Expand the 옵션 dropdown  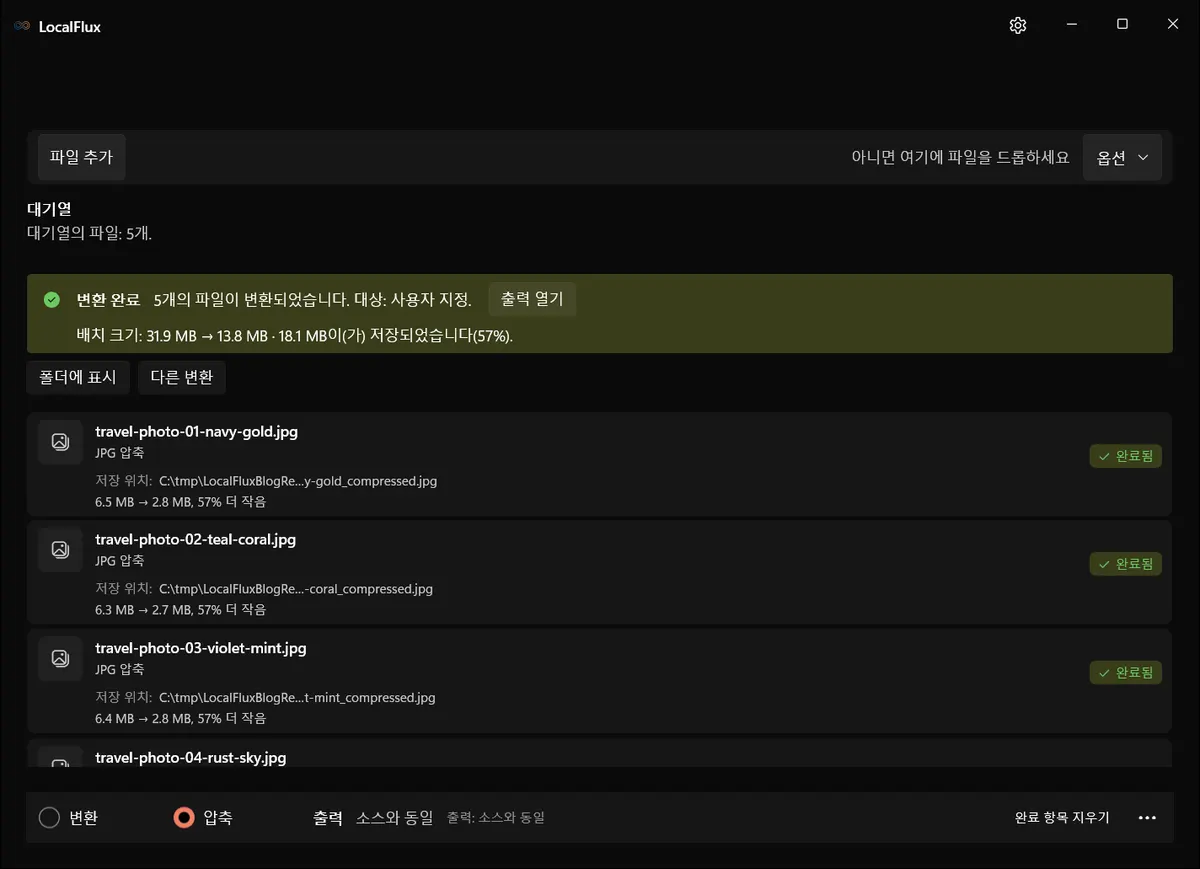pyautogui.click(x=1122, y=157)
